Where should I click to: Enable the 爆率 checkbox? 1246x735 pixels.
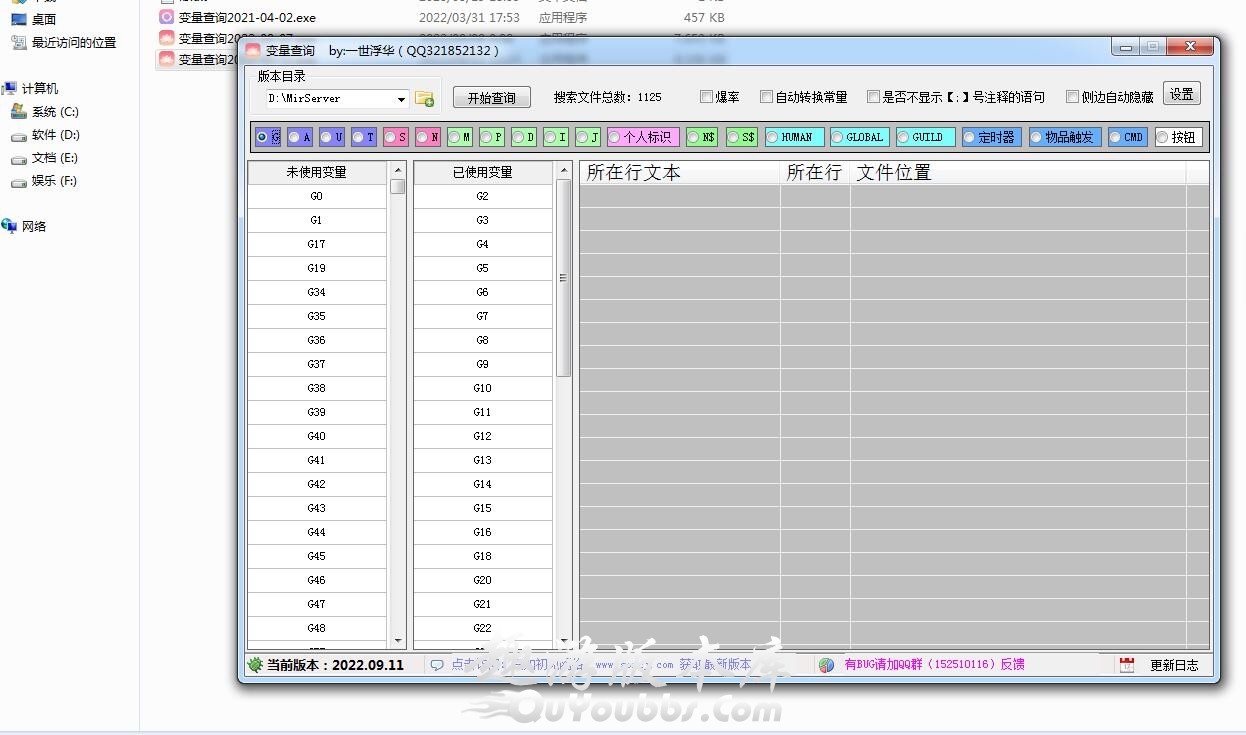707,97
